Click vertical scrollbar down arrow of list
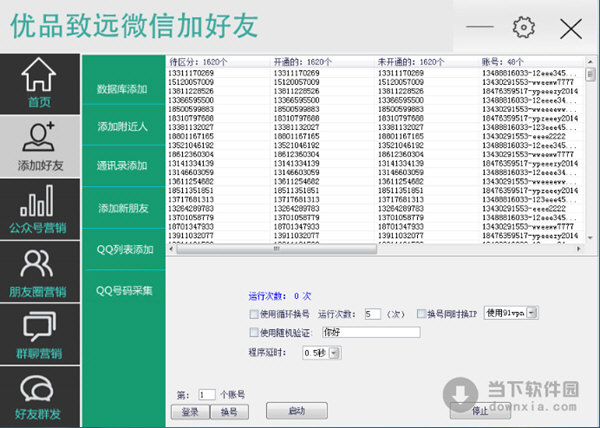600x428 pixels. click(x=590, y=238)
